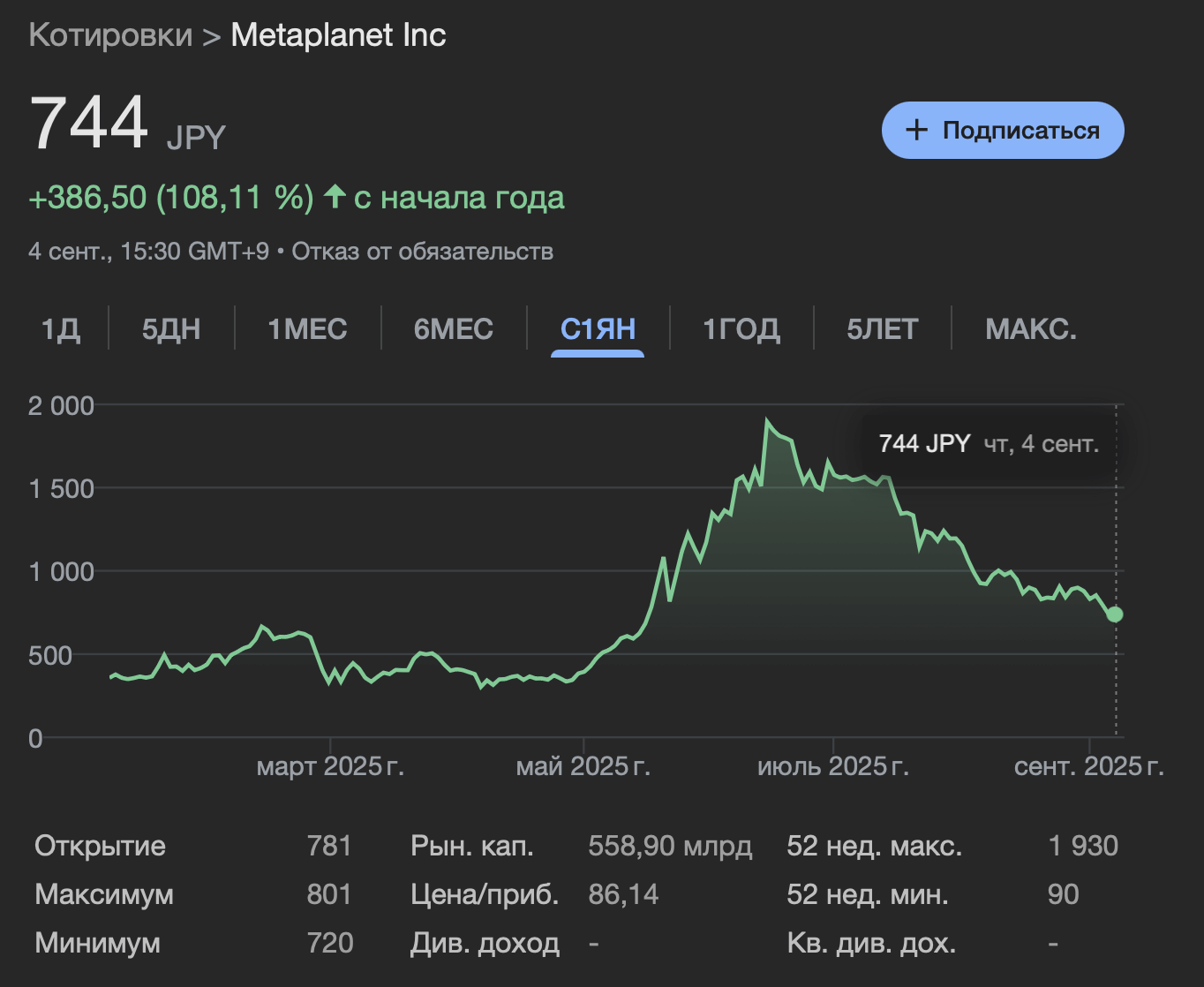Select the С1ЯН year-to-date tab

pos(598,329)
